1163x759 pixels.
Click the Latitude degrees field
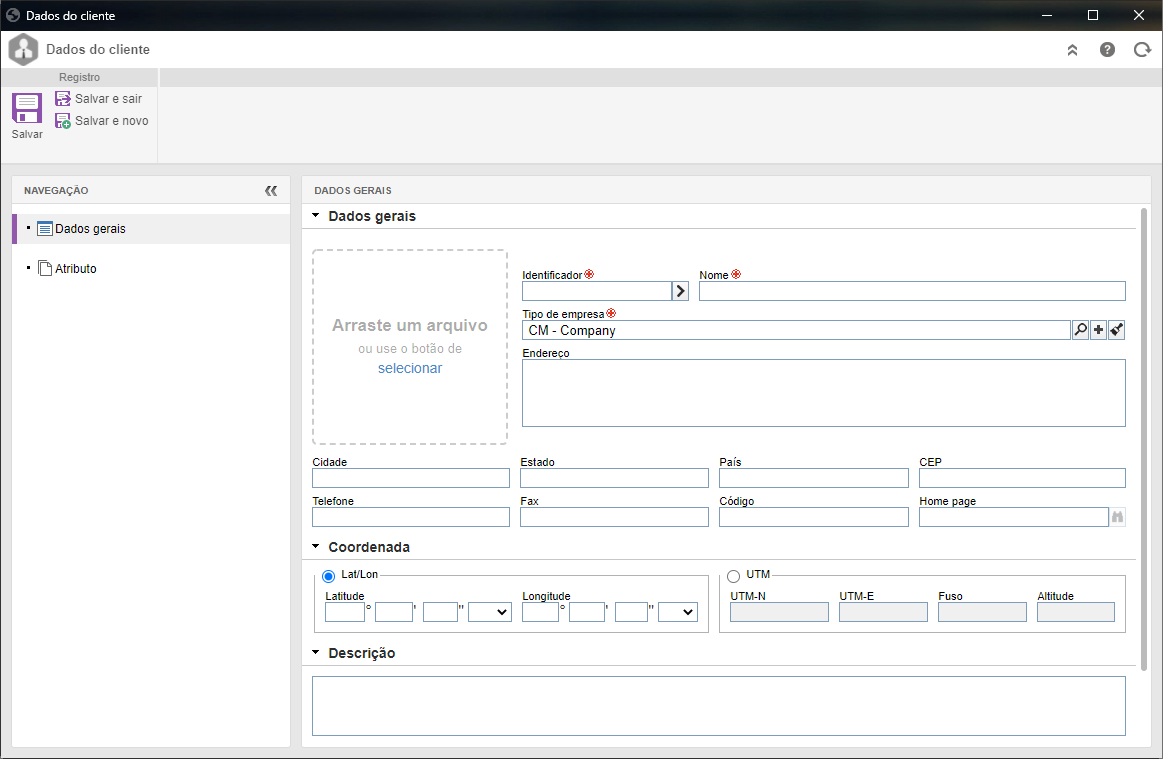point(345,612)
